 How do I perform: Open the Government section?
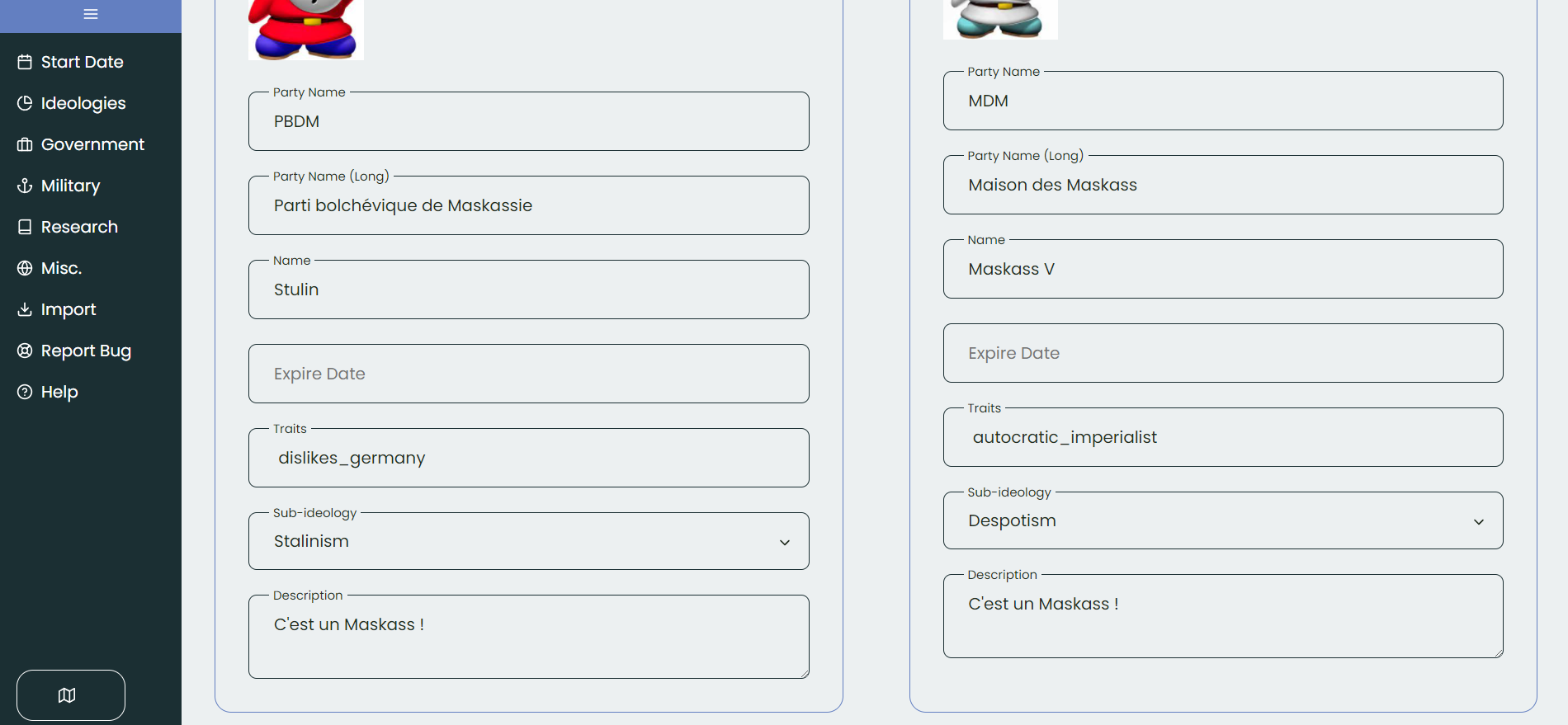92,144
